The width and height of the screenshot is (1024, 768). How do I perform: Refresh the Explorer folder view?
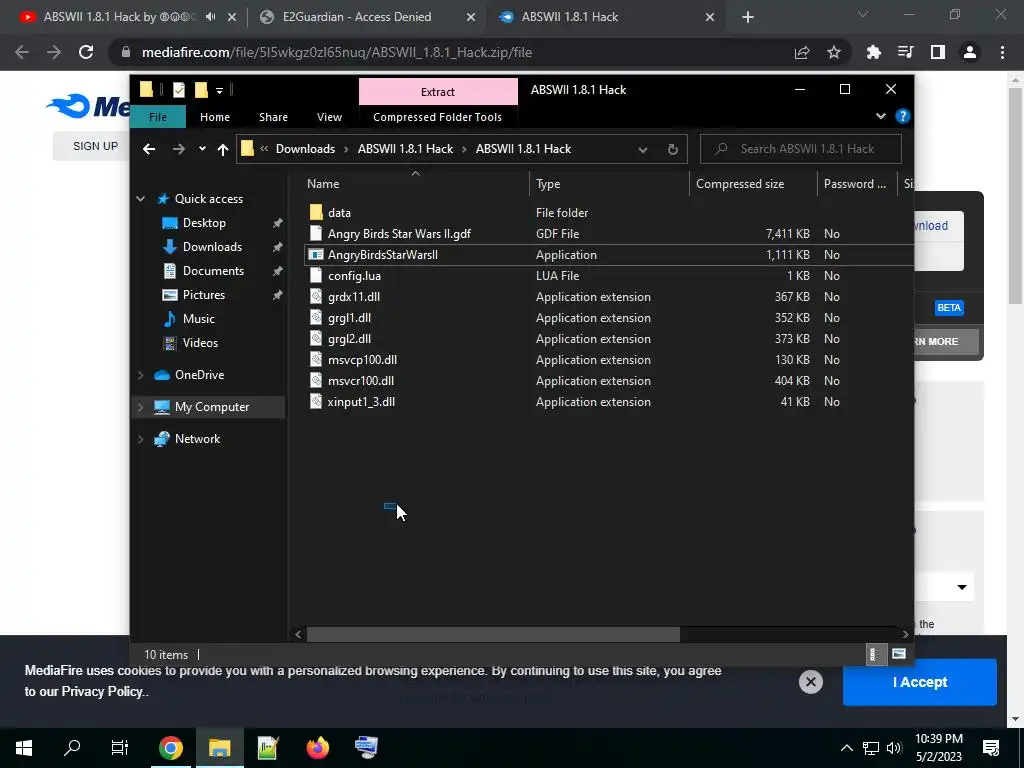click(673, 150)
